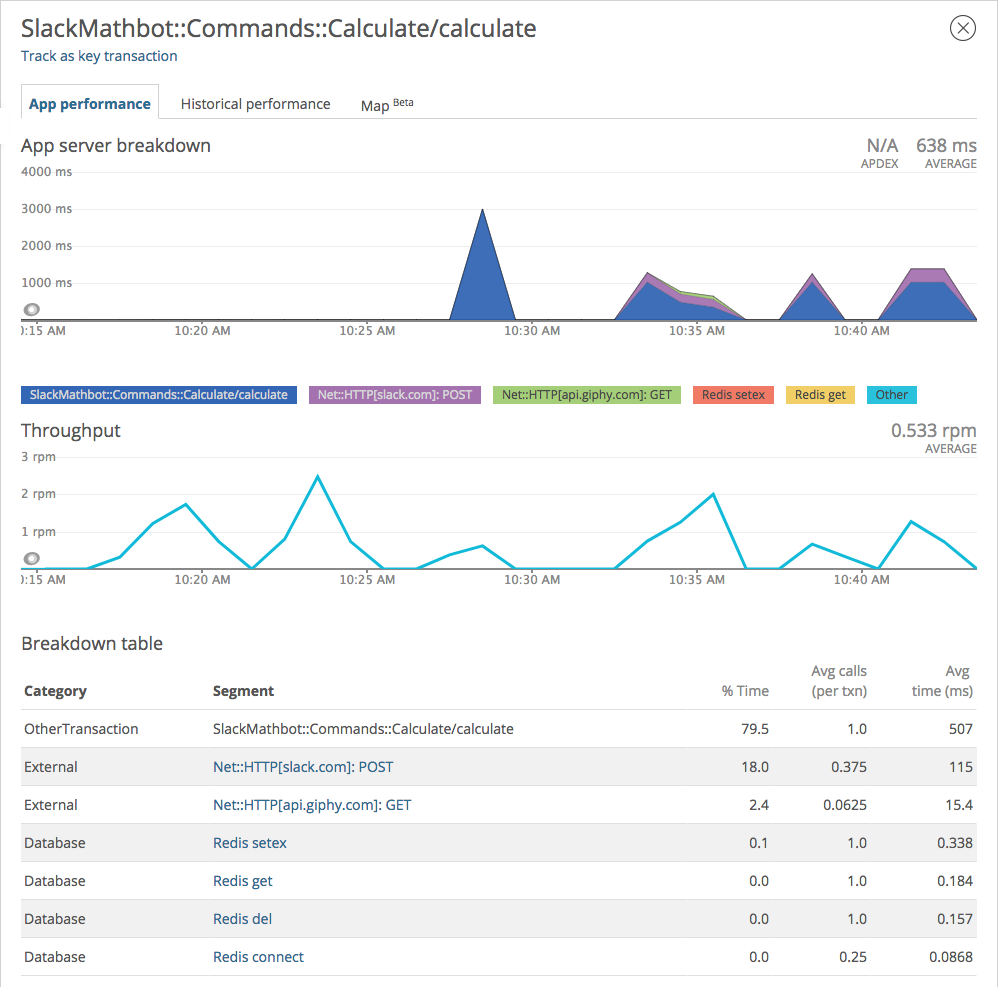Toggle Redis setex legend series
Screen dimensions: 998x987
tap(733, 395)
